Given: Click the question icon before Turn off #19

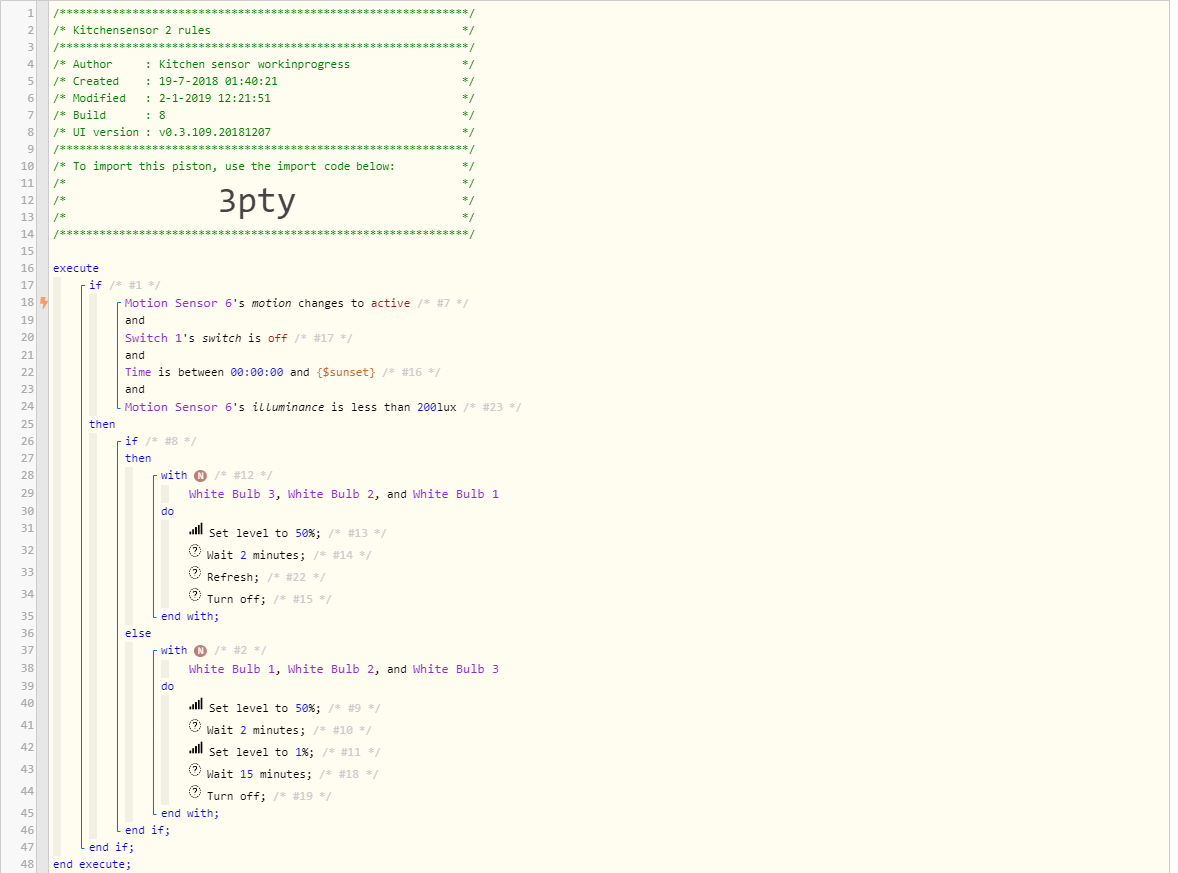Looking at the screenshot, I should pyautogui.click(x=195, y=792).
